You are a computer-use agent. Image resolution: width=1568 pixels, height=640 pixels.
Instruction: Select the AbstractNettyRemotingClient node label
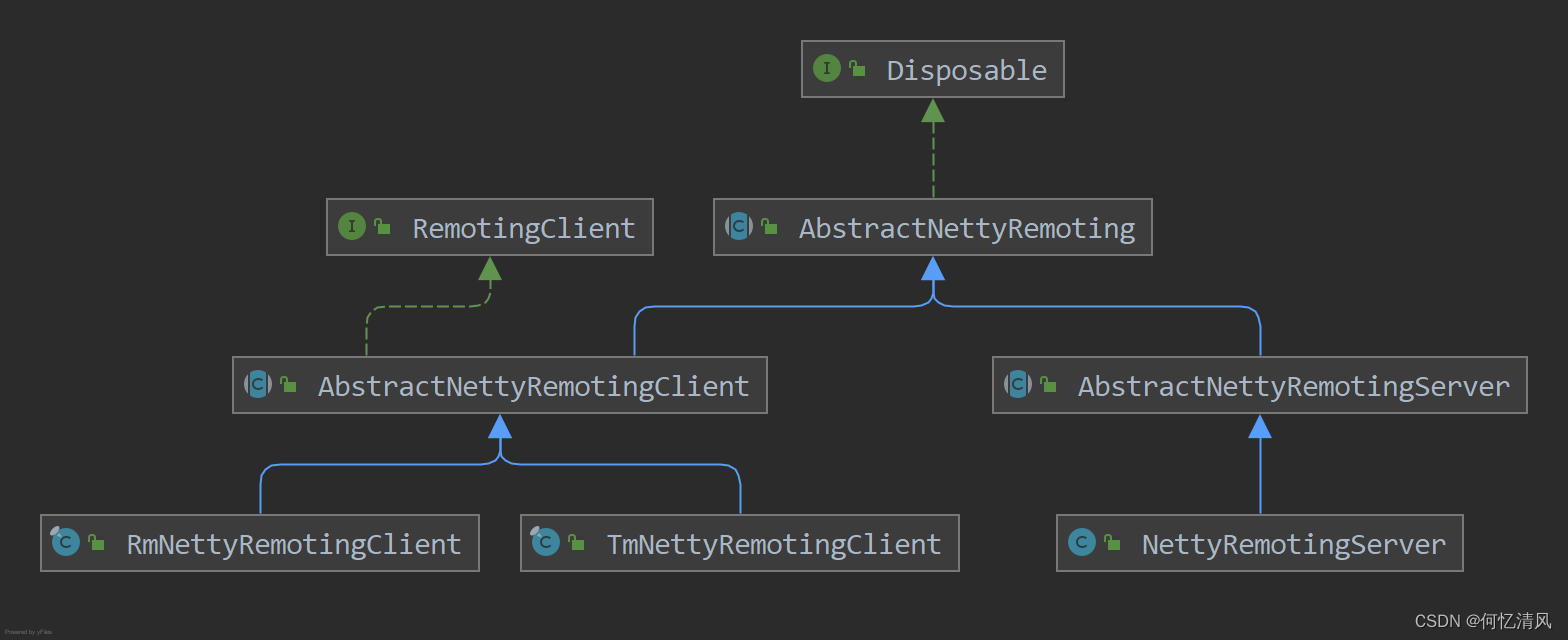pyautogui.click(x=533, y=386)
